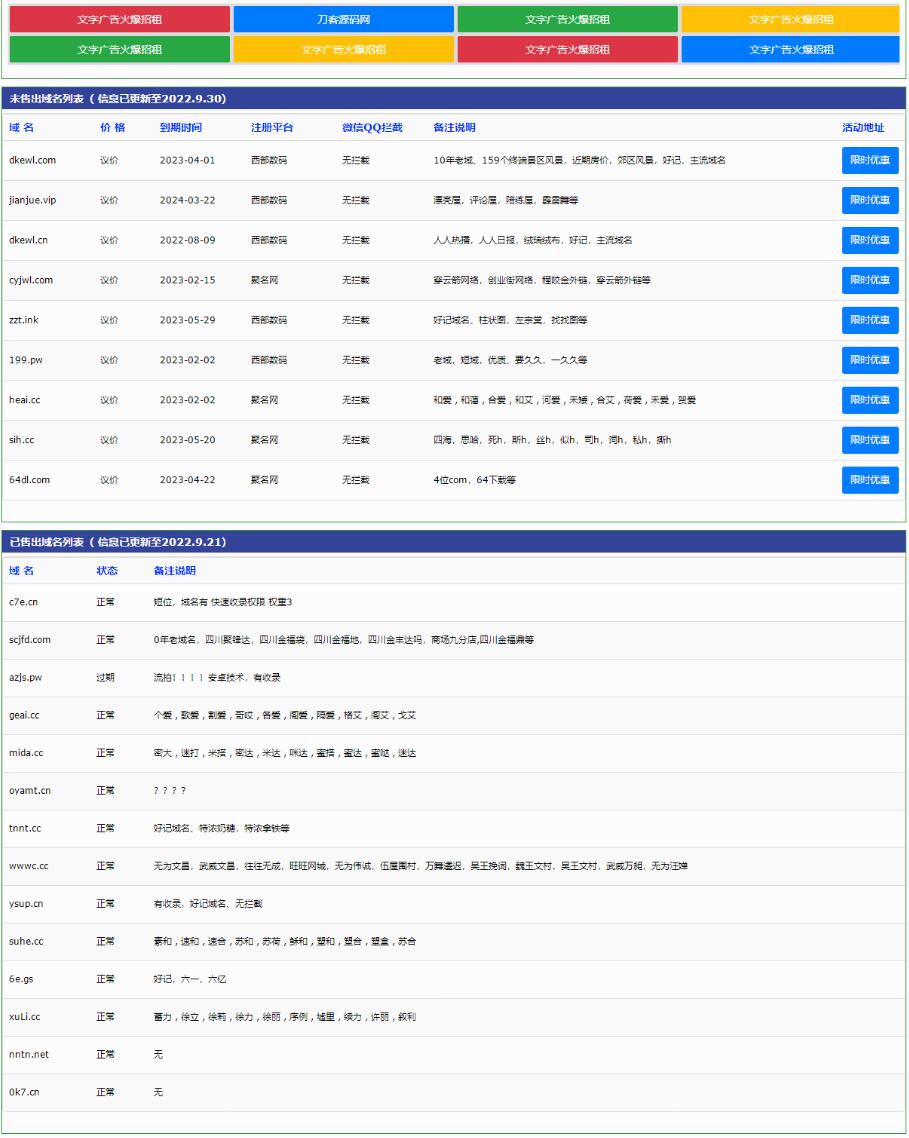Select the 微信QQ拦截 column header

pos(372,128)
